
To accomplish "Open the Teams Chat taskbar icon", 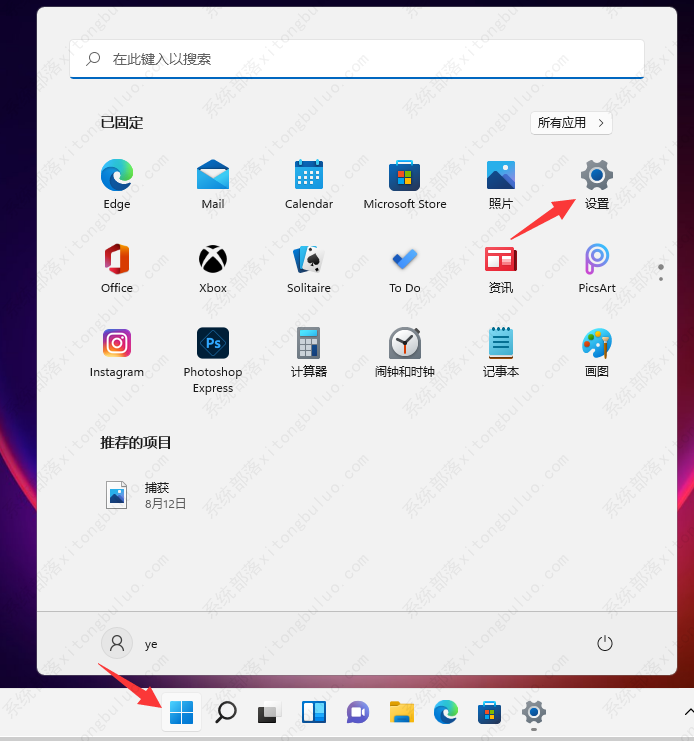I will coord(358,712).
